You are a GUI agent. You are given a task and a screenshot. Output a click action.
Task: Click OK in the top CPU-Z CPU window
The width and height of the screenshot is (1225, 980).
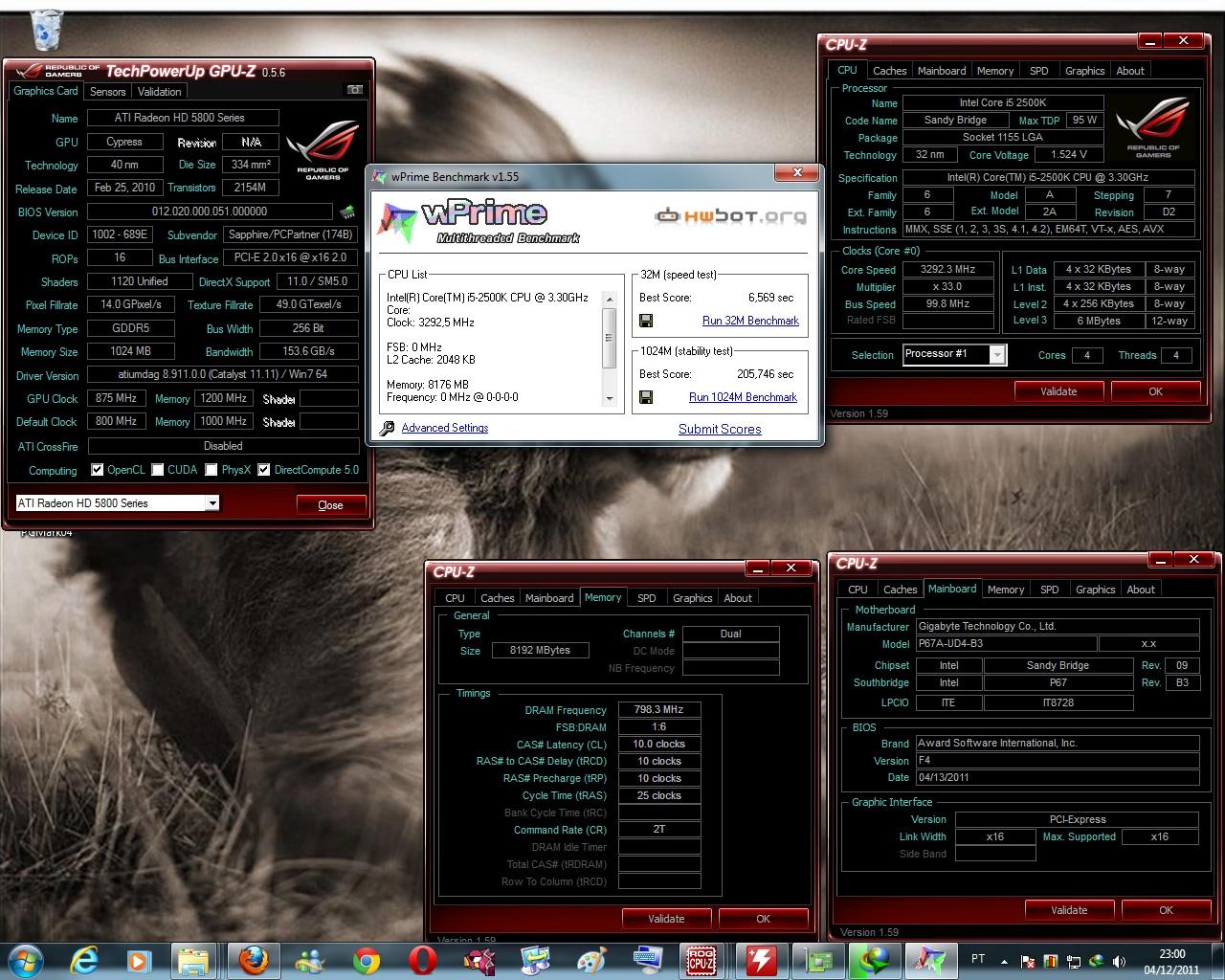[x=1155, y=391]
